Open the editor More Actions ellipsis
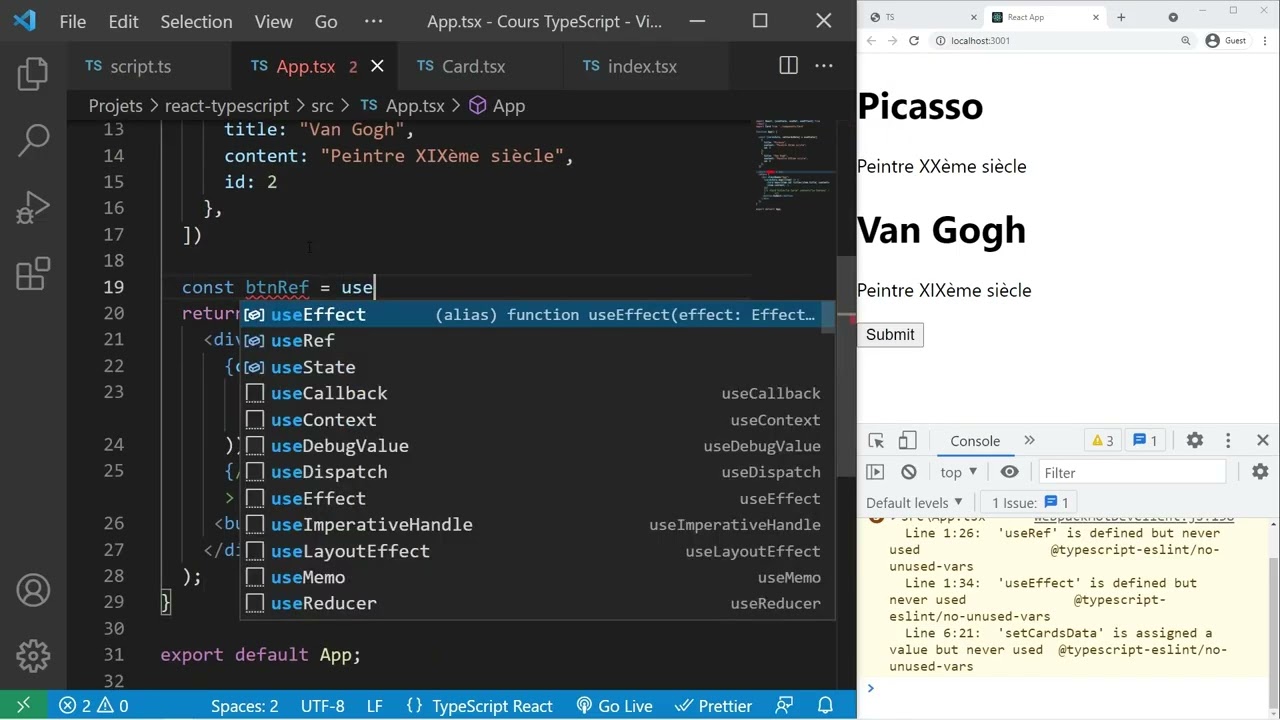The image size is (1280, 720). [x=824, y=66]
